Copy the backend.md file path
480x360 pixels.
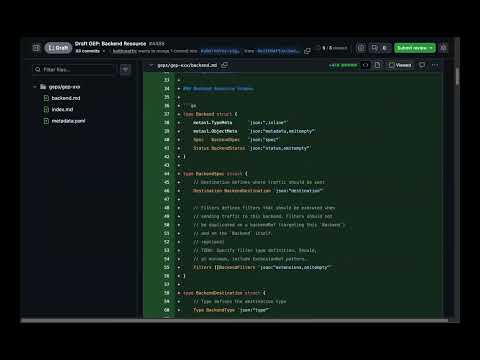pos(225,65)
